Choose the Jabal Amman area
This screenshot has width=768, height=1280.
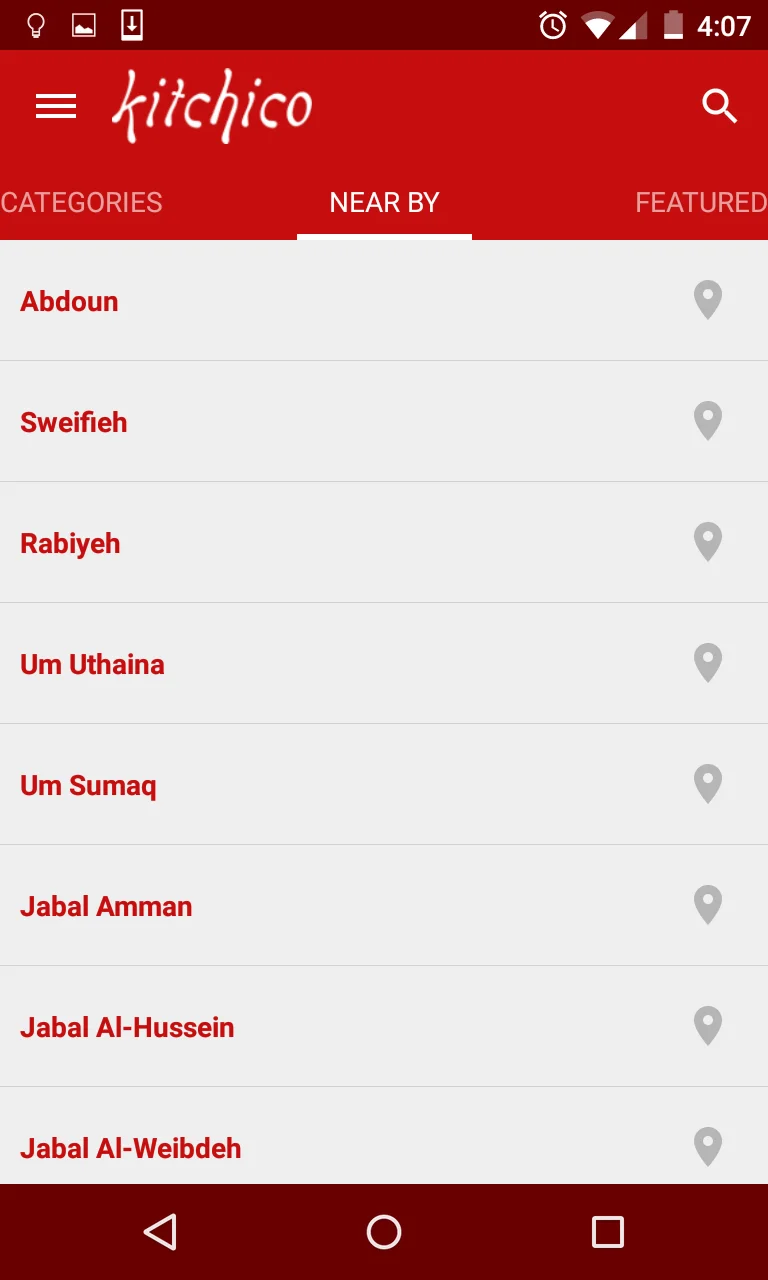pos(384,905)
